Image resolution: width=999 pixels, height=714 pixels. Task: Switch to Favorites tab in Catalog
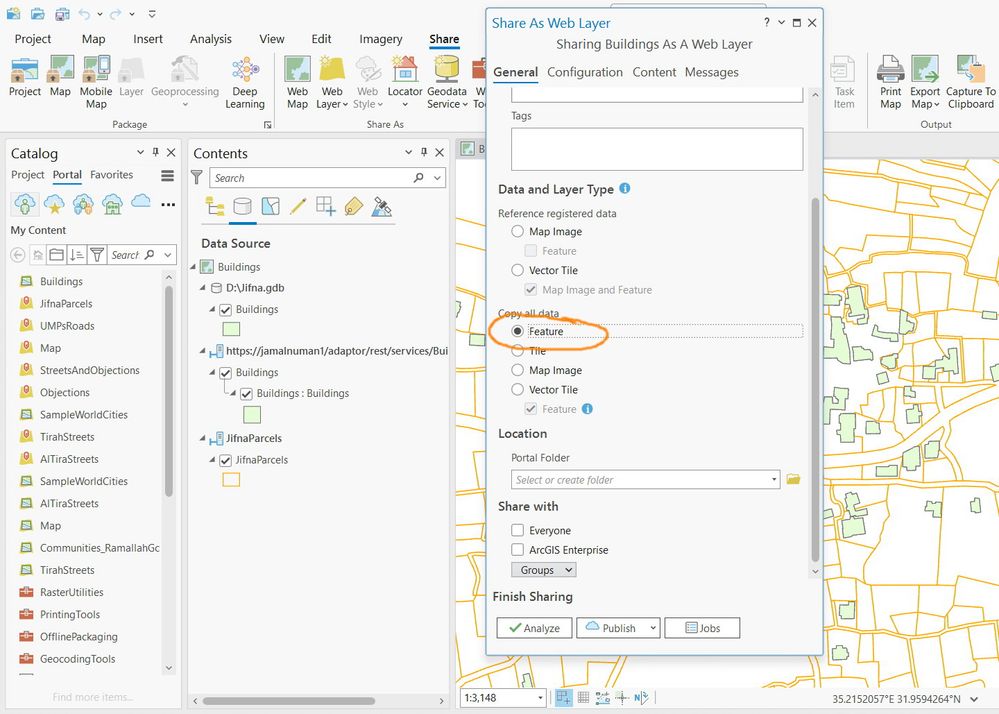click(x=111, y=175)
